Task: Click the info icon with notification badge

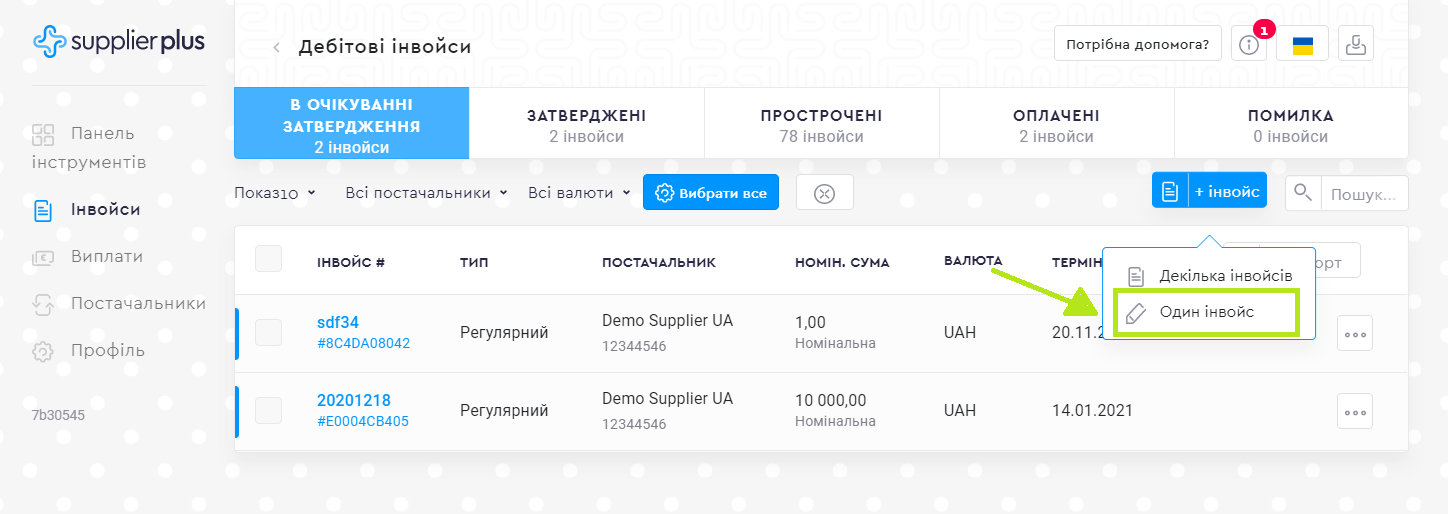Action: point(1248,45)
